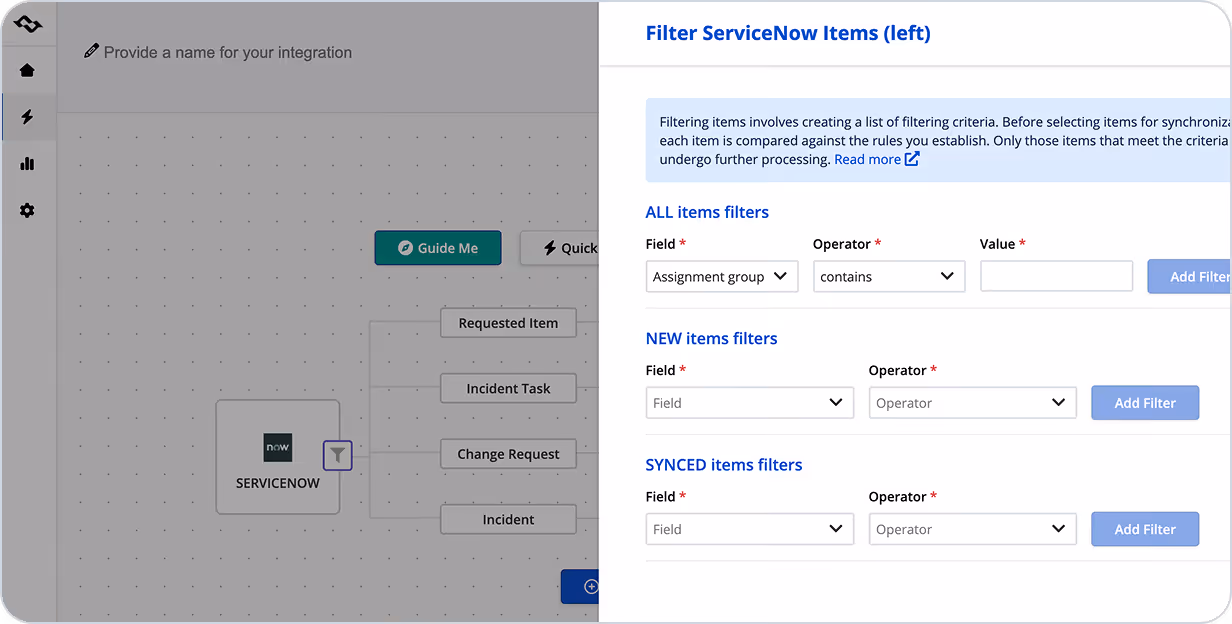Image resolution: width=1232 pixels, height=624 pixels.
Task: Select the lightning integrations icon in sidebar
Action: click(28, 116)
